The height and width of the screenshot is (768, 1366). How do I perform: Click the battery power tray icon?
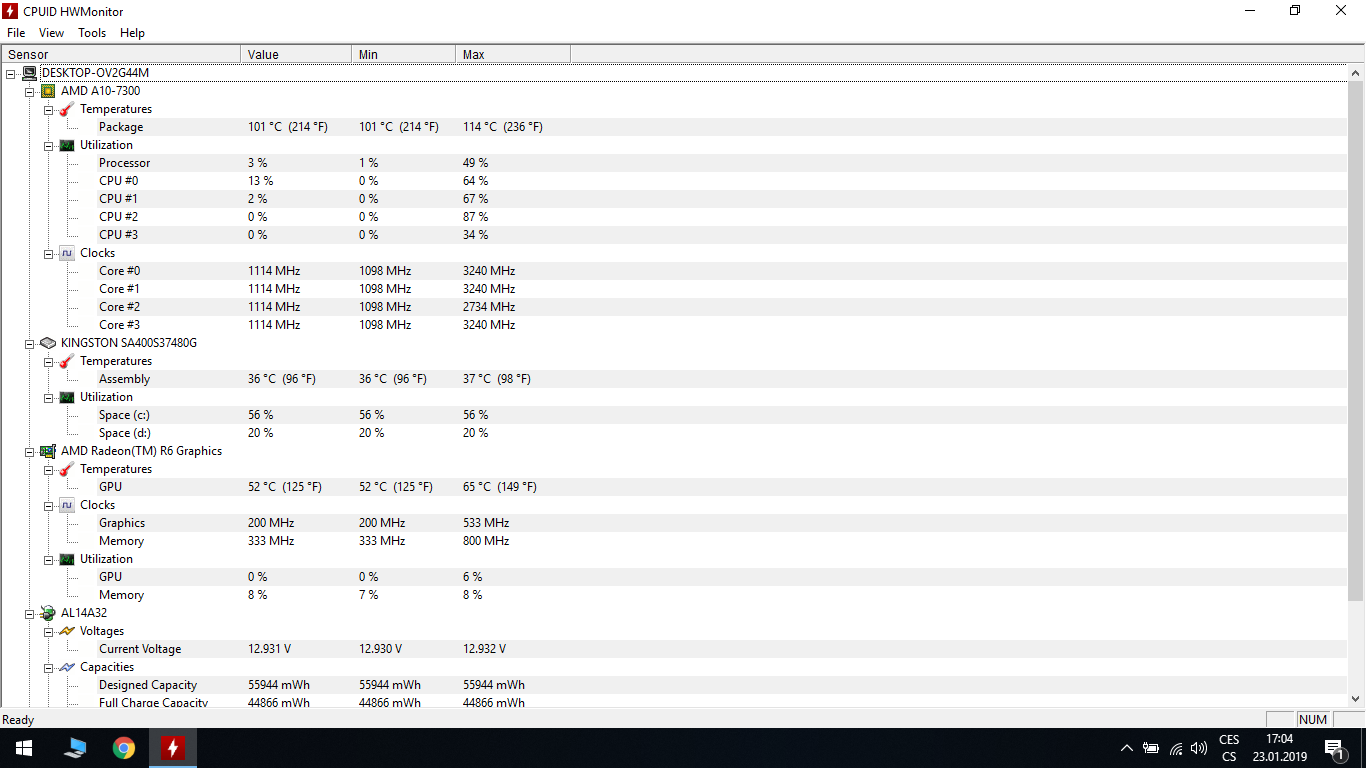click(1151, 748)
